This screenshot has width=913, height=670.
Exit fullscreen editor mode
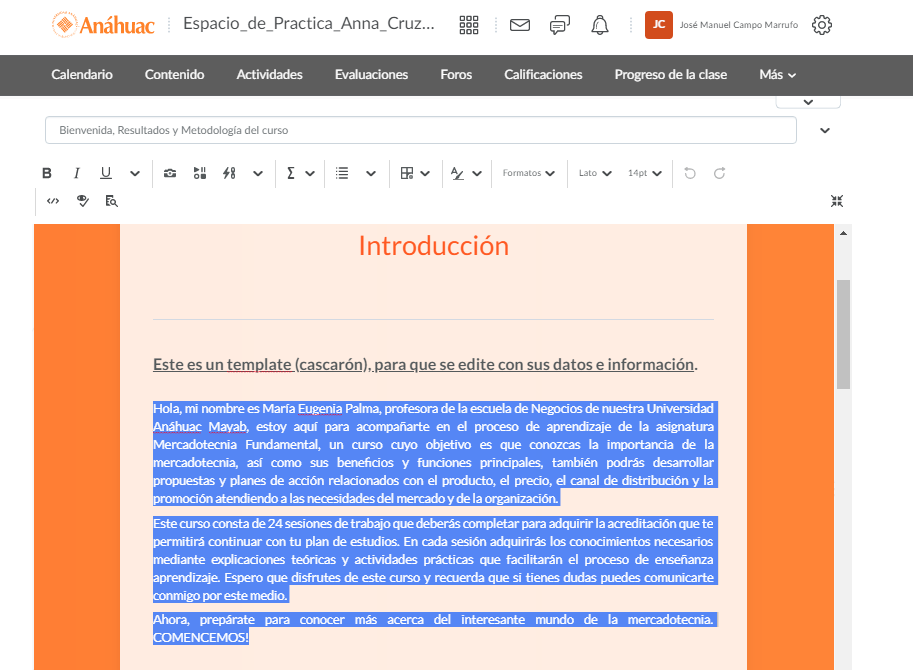[x=837, y=201]
